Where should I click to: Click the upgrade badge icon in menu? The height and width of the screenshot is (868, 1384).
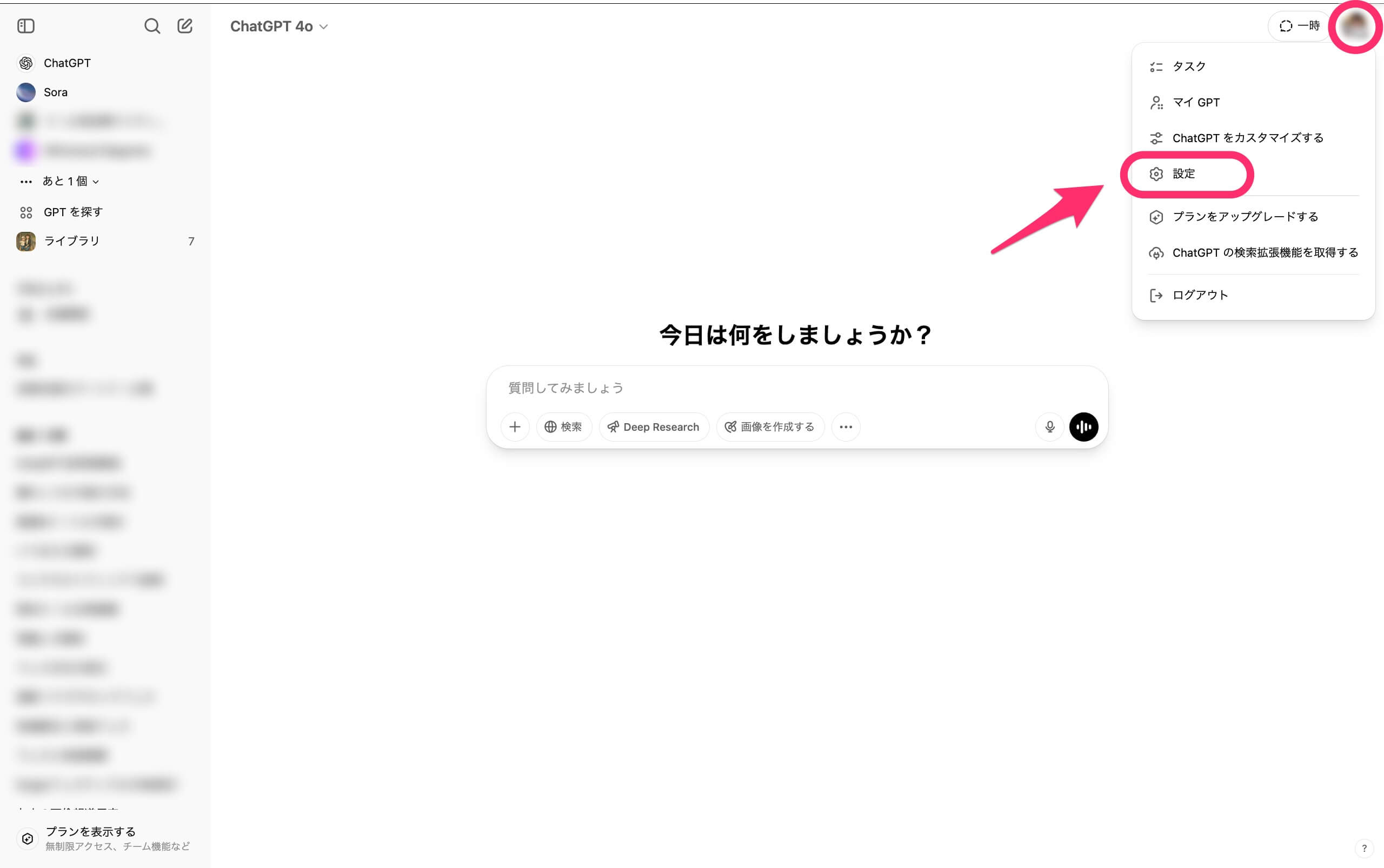pos(1156,217)
